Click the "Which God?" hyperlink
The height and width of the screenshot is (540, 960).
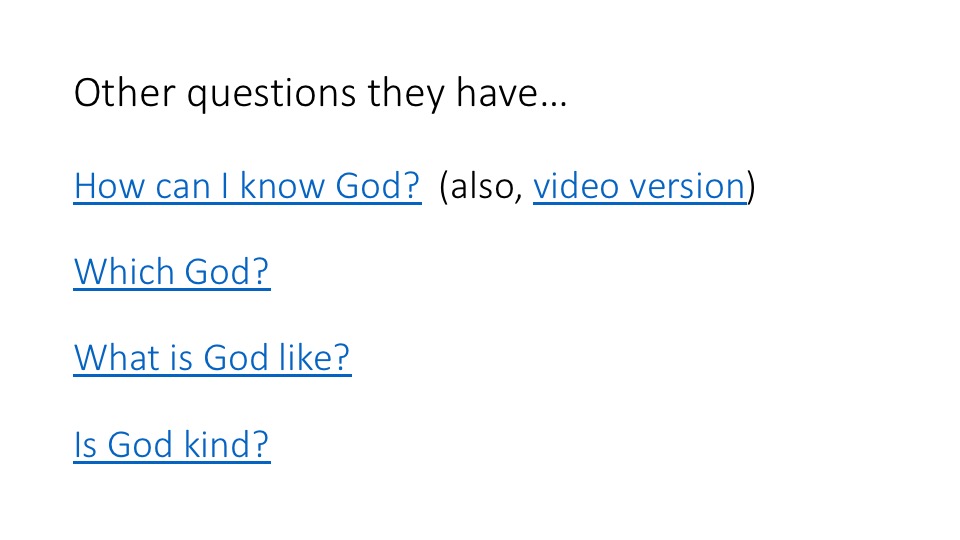[x=172, y=272]
